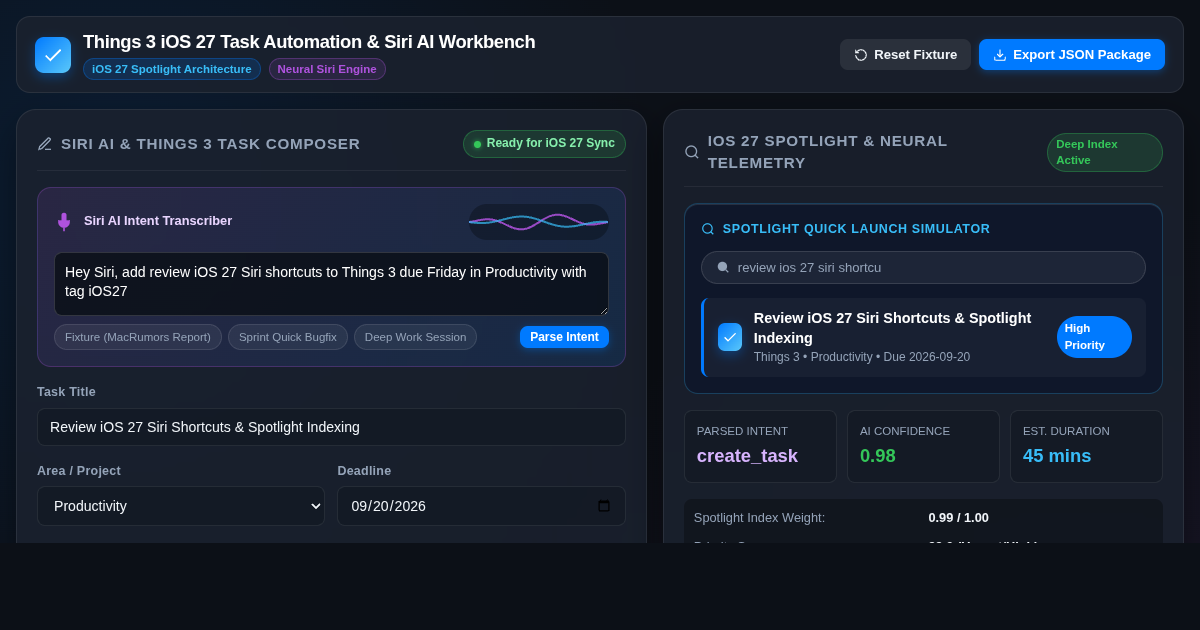Click the Spotlight Index Weight label
Screen dimensions: 1200x630
(x=759, y=518)
